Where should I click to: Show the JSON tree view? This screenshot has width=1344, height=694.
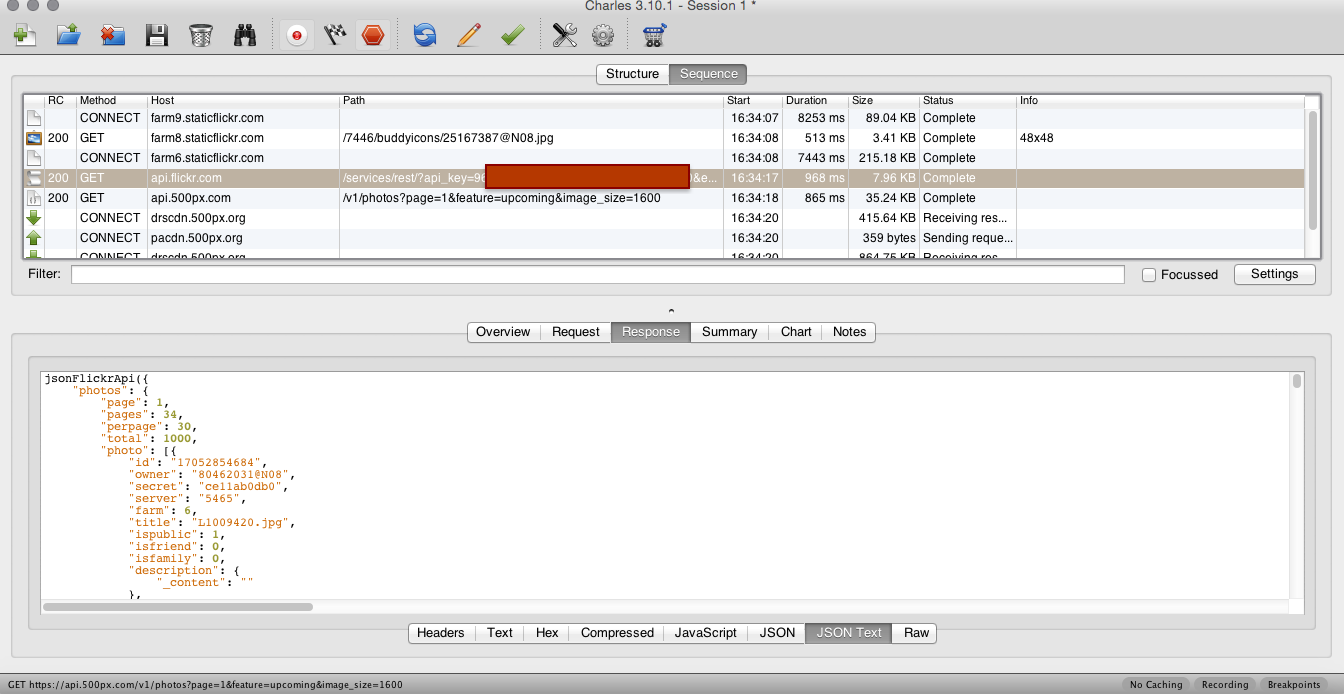777,633
